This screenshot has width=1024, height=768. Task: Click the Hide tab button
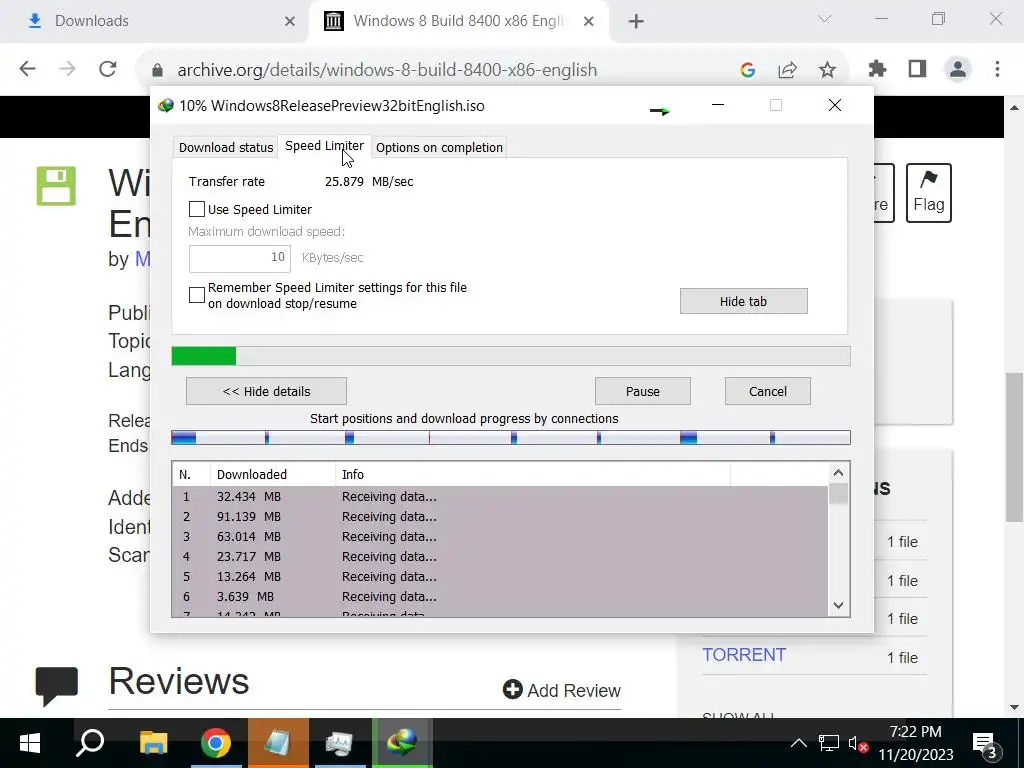pos(743,301)
